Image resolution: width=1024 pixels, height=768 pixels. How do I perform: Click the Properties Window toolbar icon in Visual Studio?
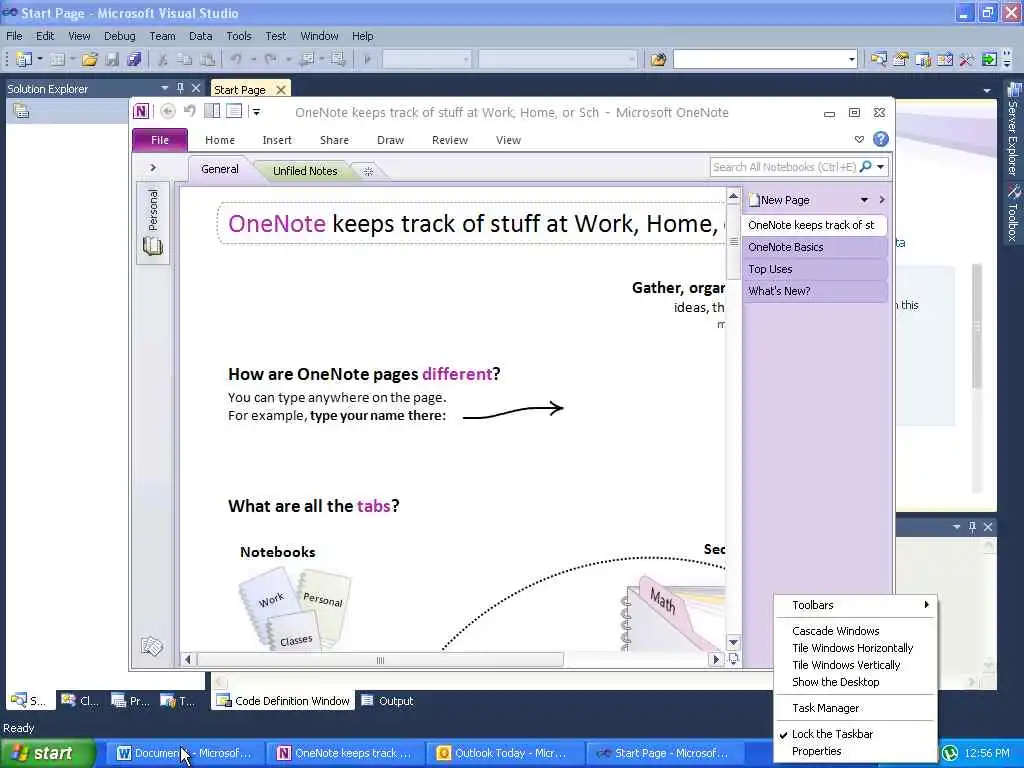pos(901,59)
